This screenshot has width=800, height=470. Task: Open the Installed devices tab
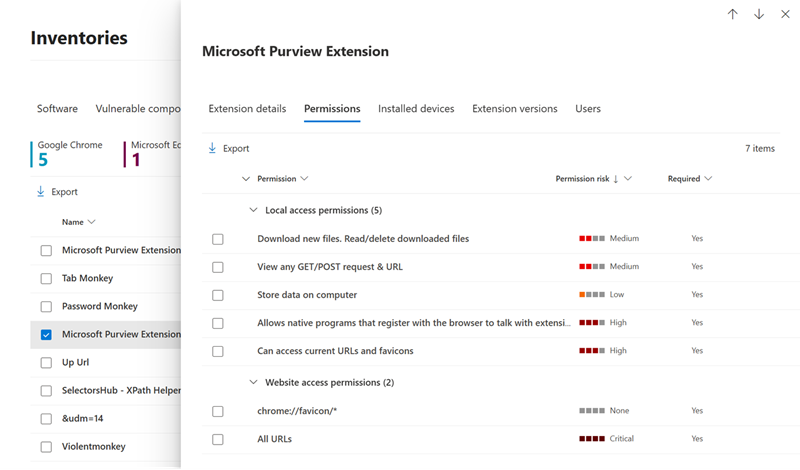pos(416,109)
